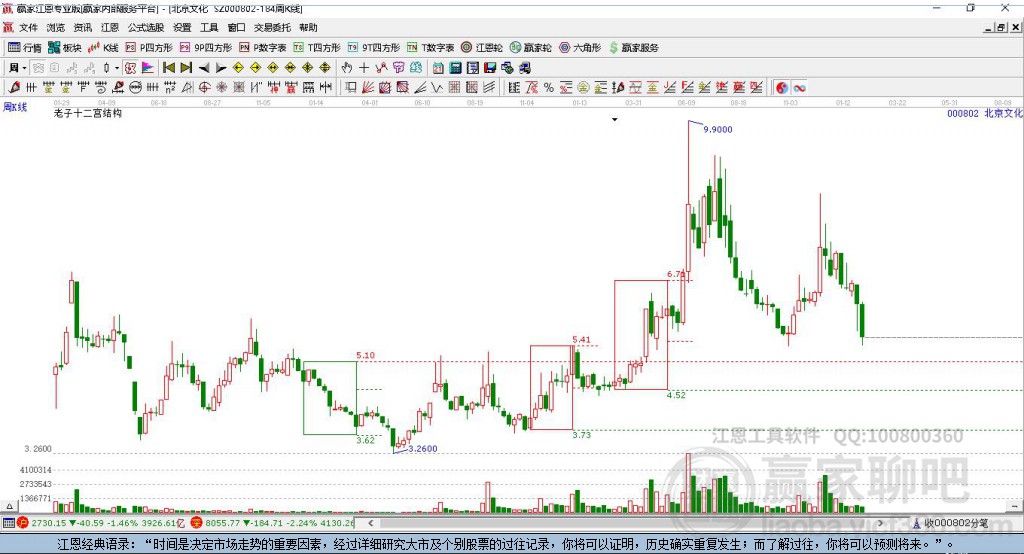Step chart right with the black right arrow
This screenshot has width=1024, height=554.
click(221, 68)
